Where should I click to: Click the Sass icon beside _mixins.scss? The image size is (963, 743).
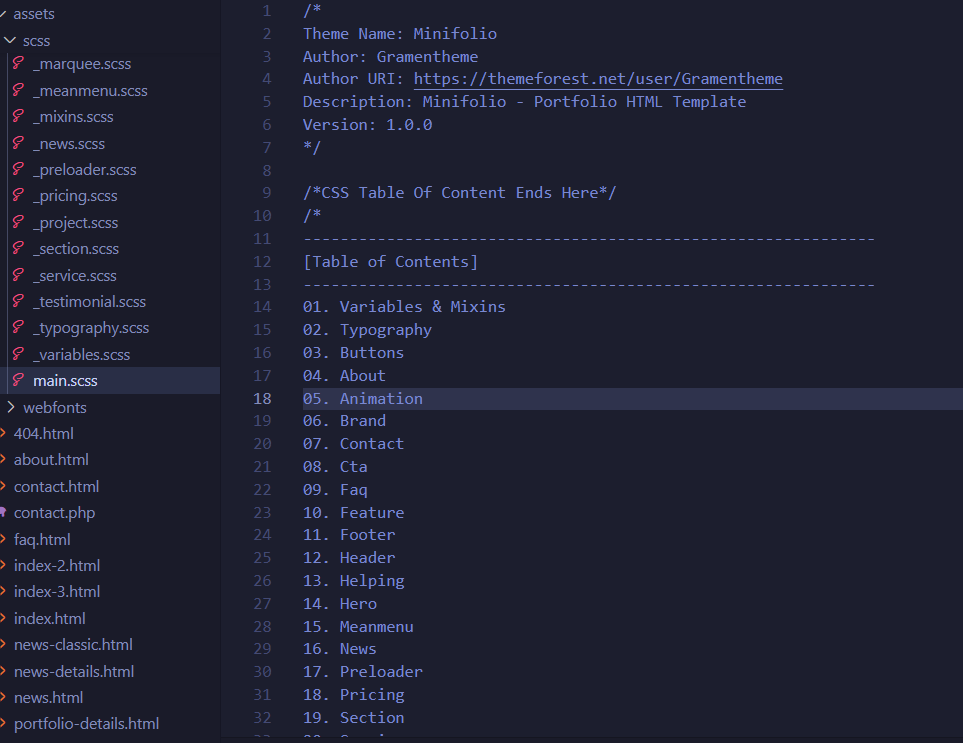click(18, 116)
